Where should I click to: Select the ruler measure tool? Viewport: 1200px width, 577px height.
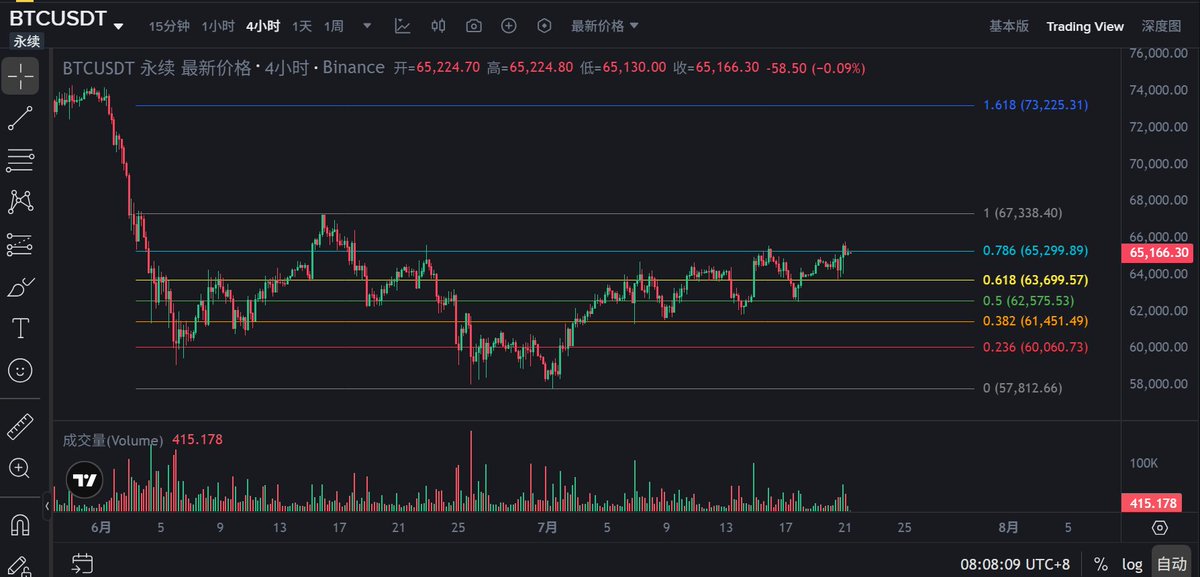[x=20, y=426]
